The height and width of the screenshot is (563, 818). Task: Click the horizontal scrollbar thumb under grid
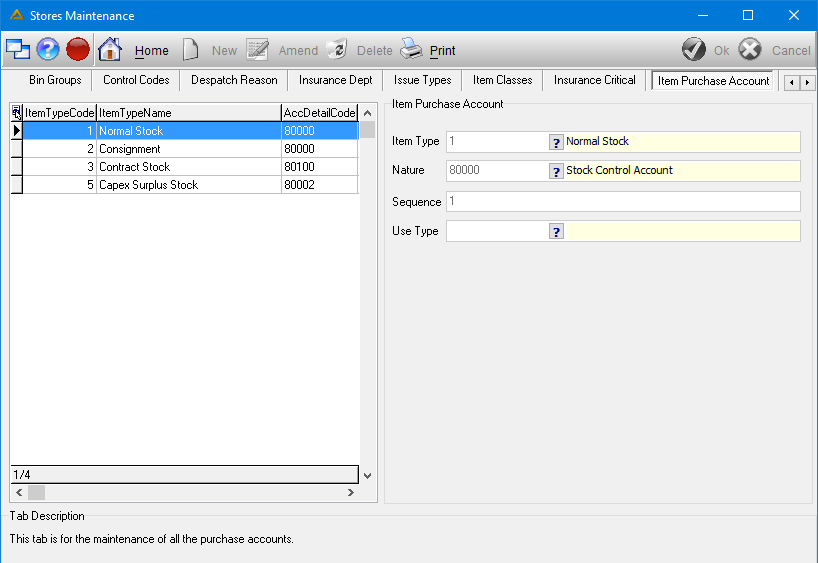37,492
